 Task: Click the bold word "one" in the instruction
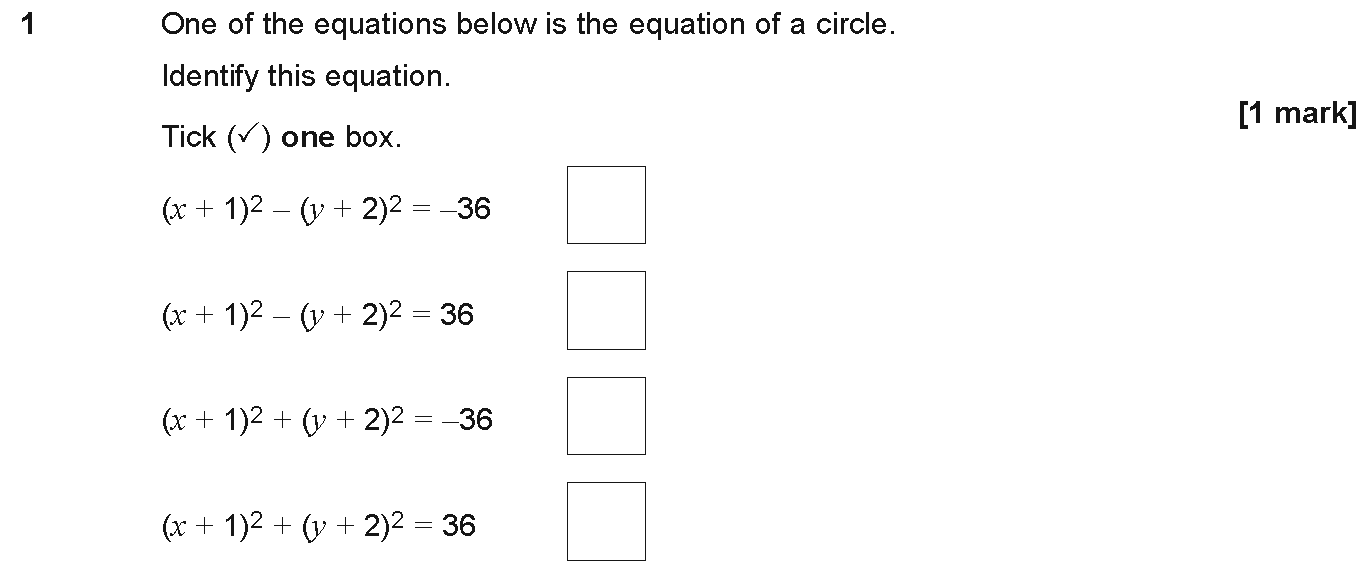click(x=308, y=137)
